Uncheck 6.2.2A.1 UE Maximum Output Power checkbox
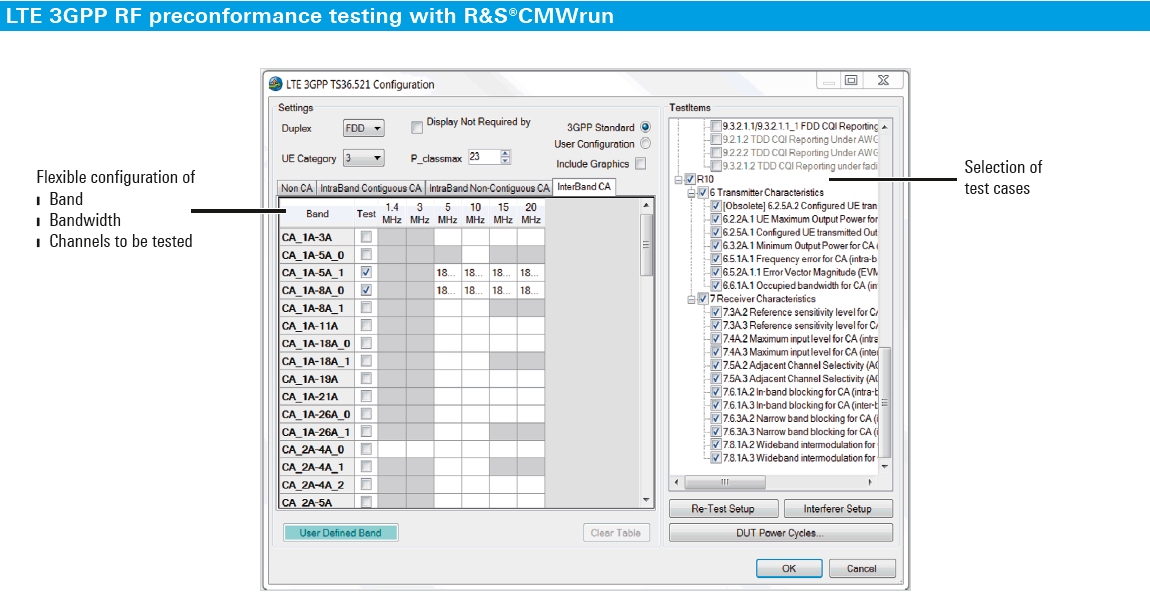Image resolution: width=1150 pixels, height=615 pixels. [x=716, y=219]
